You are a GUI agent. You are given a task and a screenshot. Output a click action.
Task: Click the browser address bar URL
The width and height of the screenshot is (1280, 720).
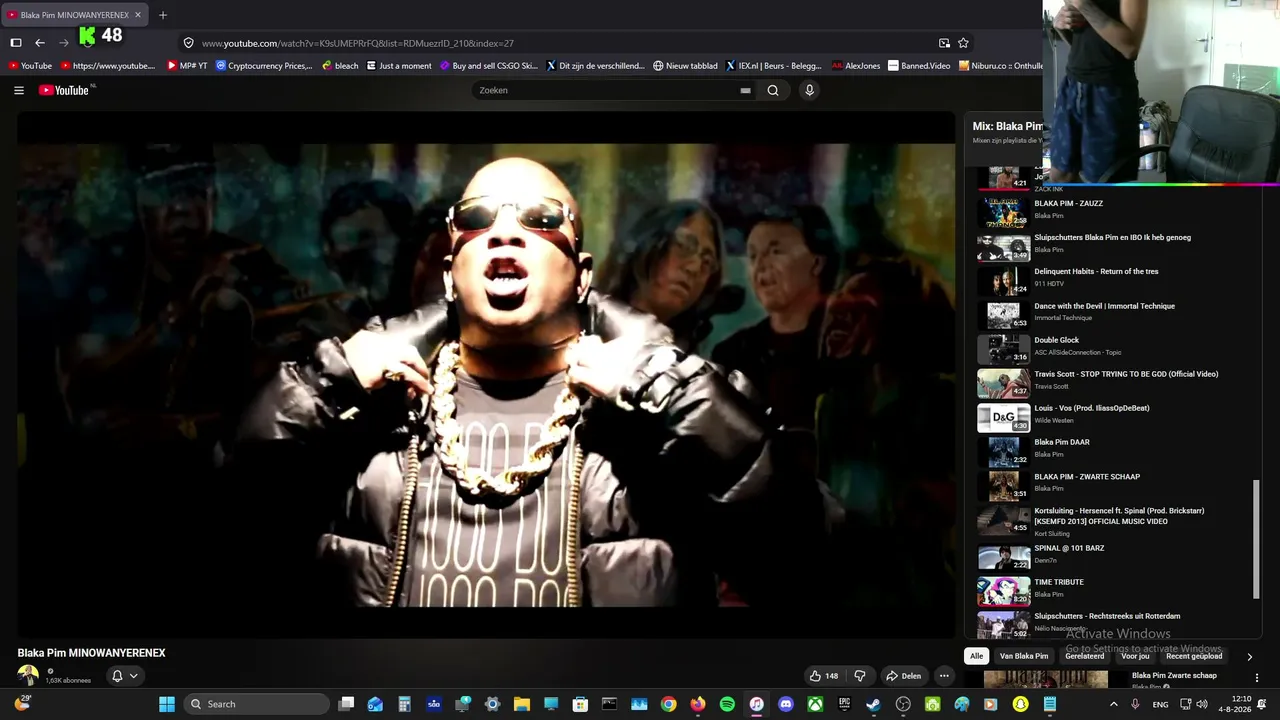click(358, 43)
